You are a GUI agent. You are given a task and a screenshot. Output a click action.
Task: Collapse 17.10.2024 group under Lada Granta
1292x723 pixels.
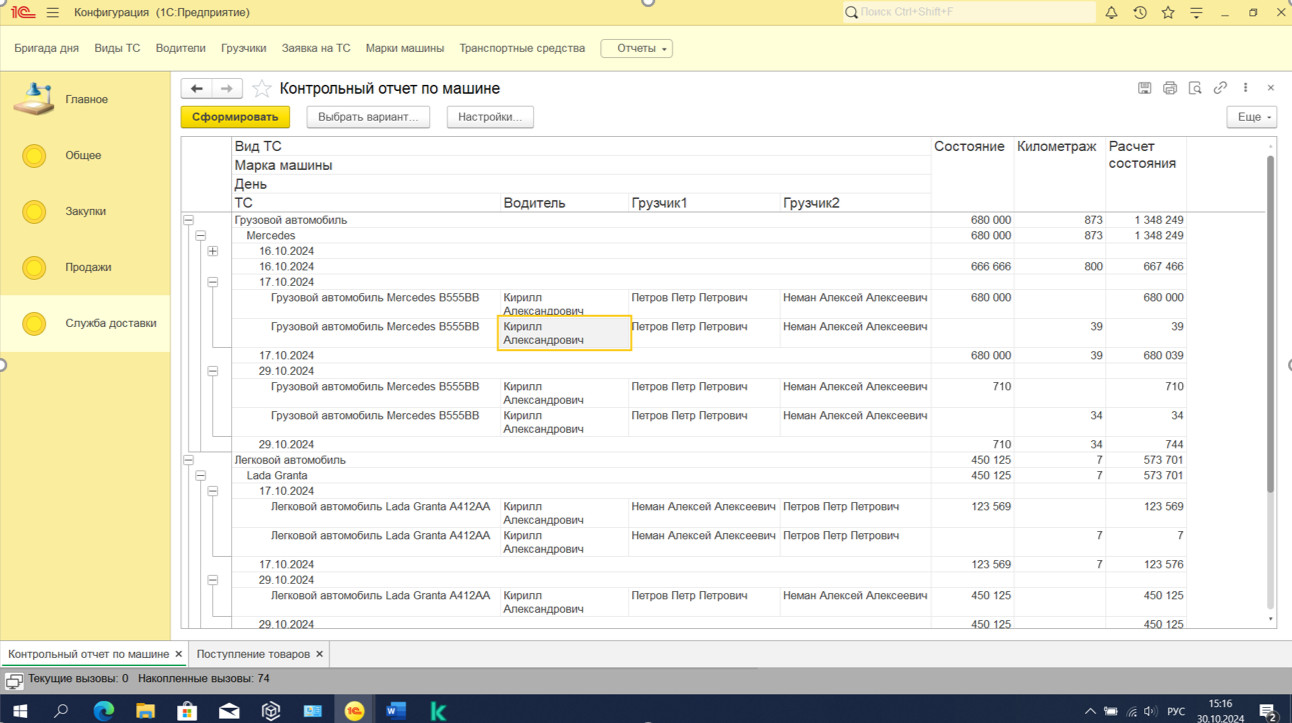point(212,491)
